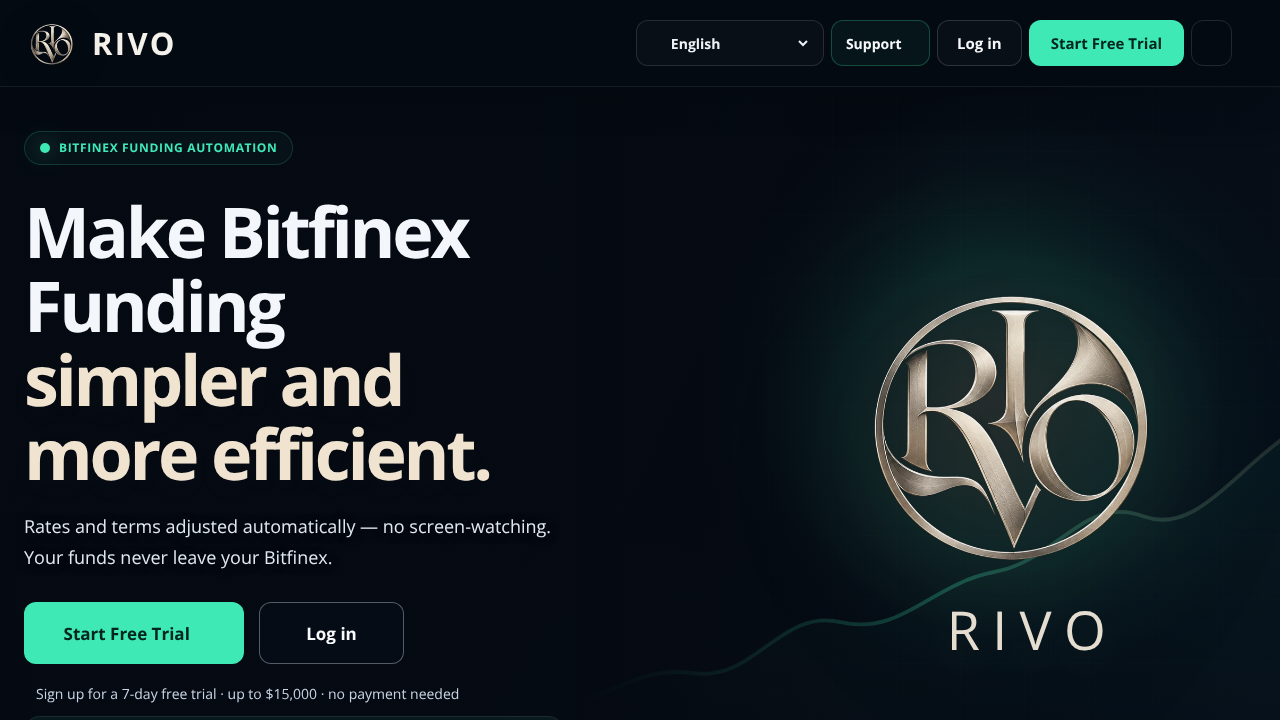Click the large green Start Free Trial hero button
Image resolution: width=1280 pixels, height=720 pixels.
(134, 633)
